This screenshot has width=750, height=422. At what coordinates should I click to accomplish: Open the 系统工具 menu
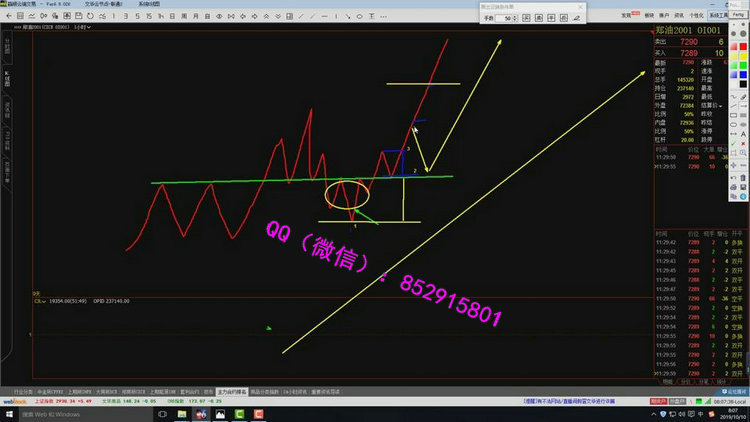tap(720, 17)
